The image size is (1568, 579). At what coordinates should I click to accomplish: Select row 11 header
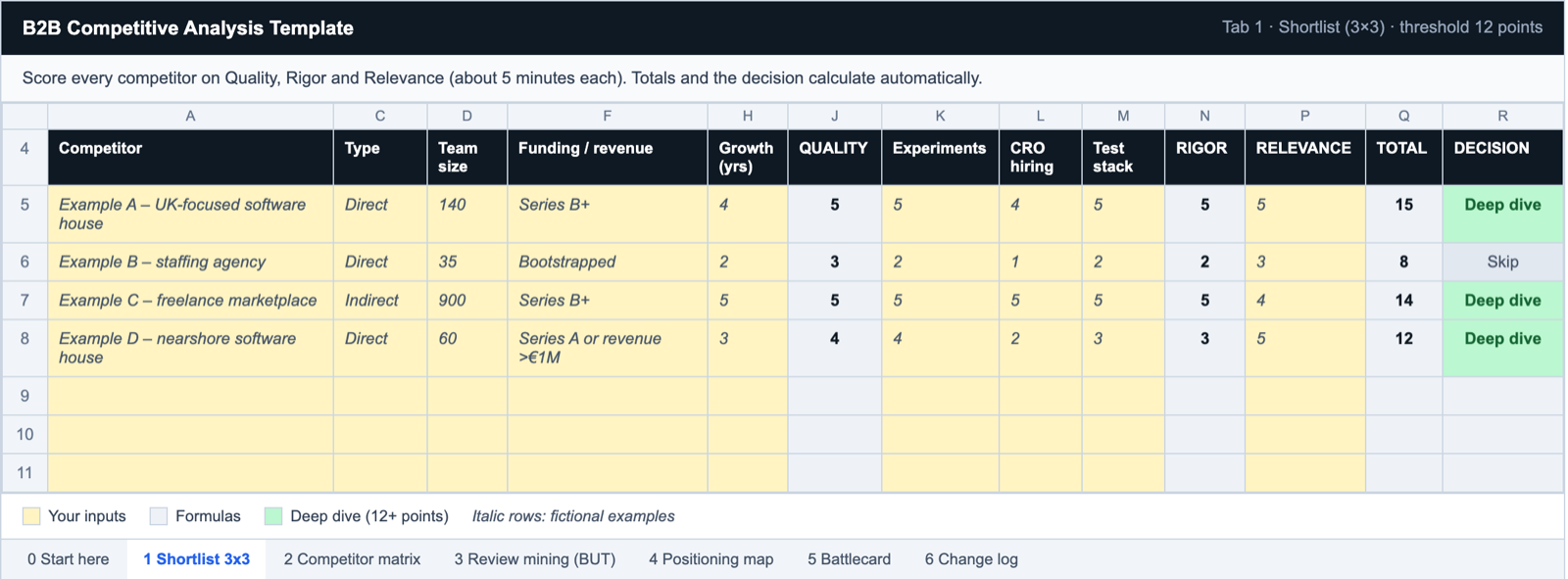point(24,472)
